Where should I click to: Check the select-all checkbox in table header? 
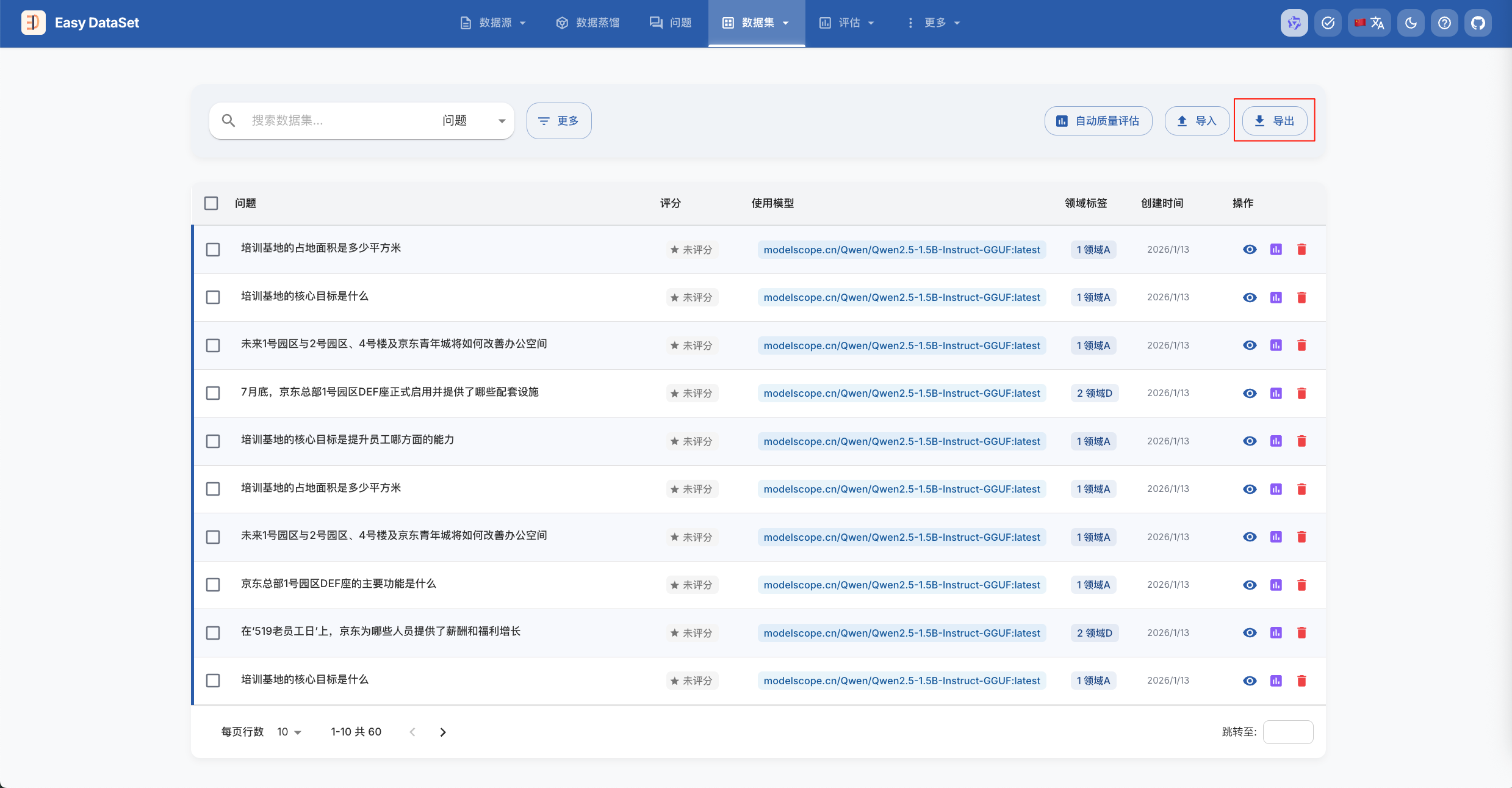(211, 203)
